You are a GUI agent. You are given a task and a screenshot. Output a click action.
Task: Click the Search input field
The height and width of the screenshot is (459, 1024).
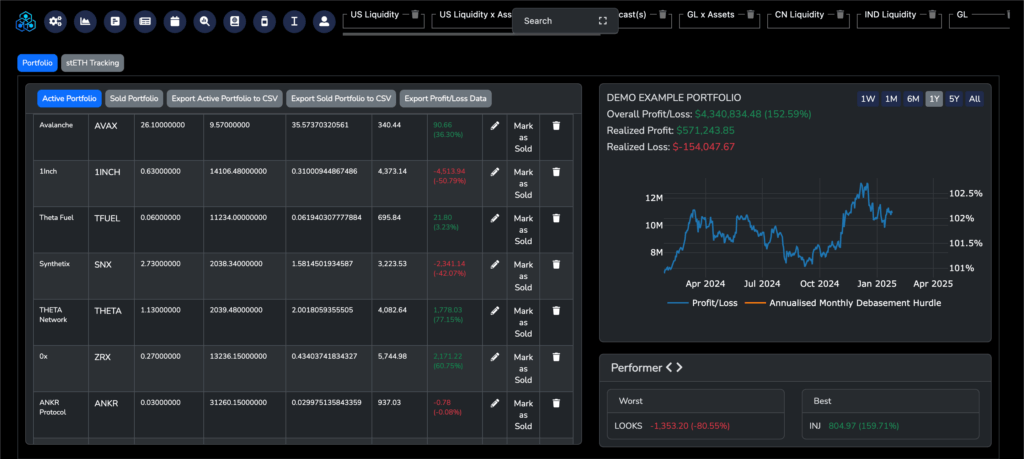pyautogui.click(x=555, y=21)
